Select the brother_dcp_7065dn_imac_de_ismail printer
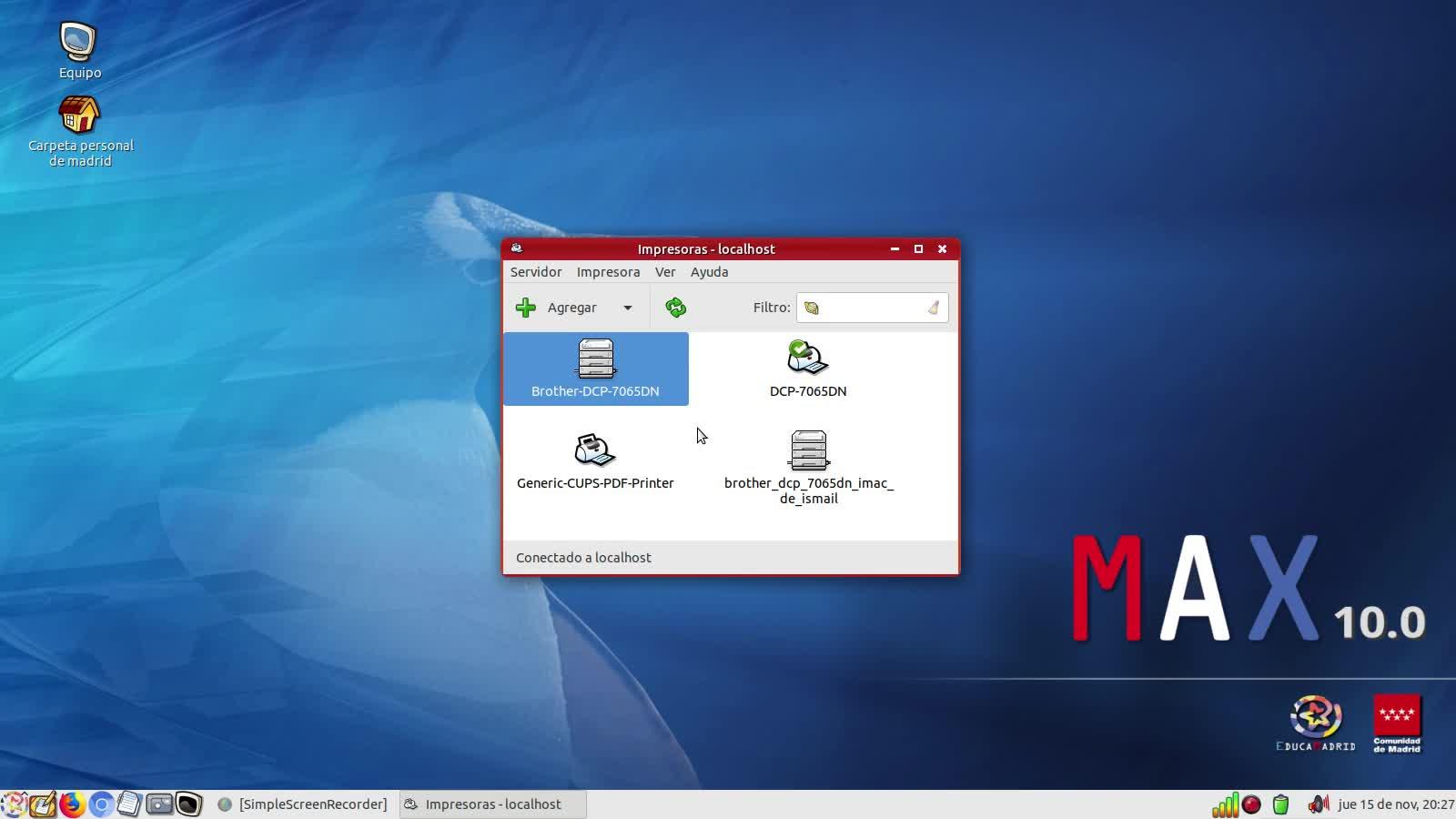The image size is (1456, 819). point(809,467)
